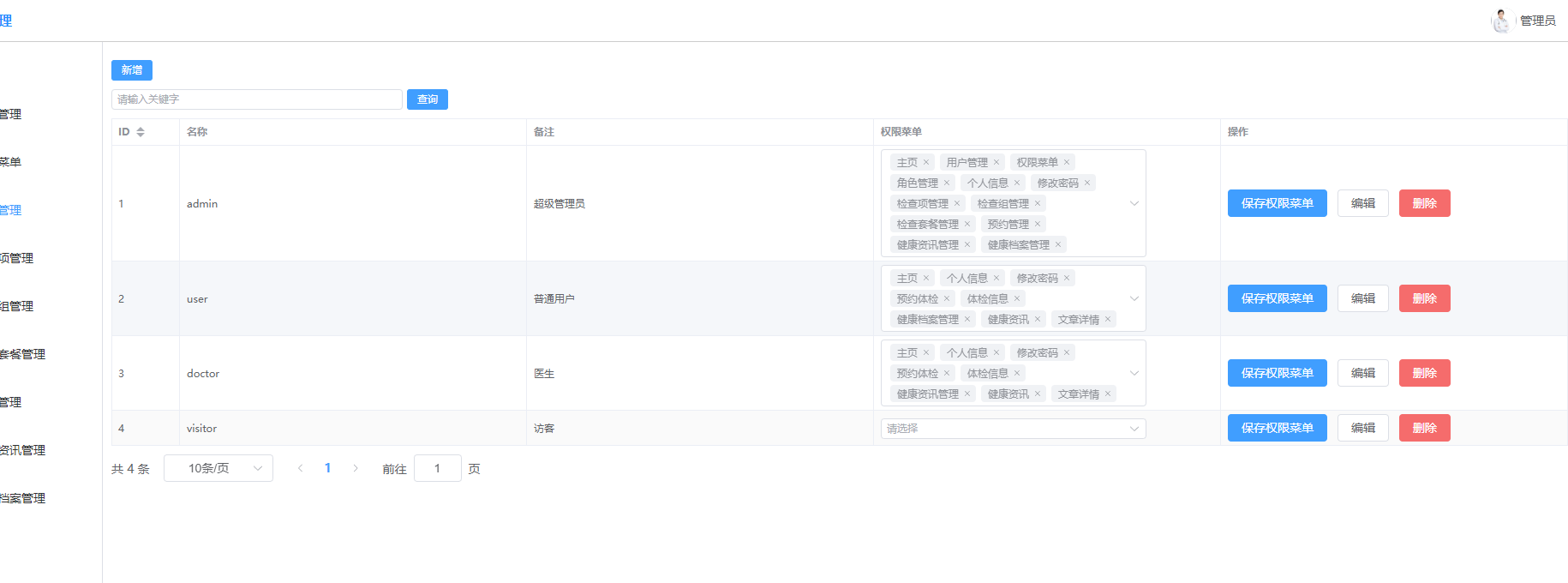This screenshot has width=1568, height=583.
Task: Open 资讯管理 in the sidebar
Action: (x=22, y=450)
